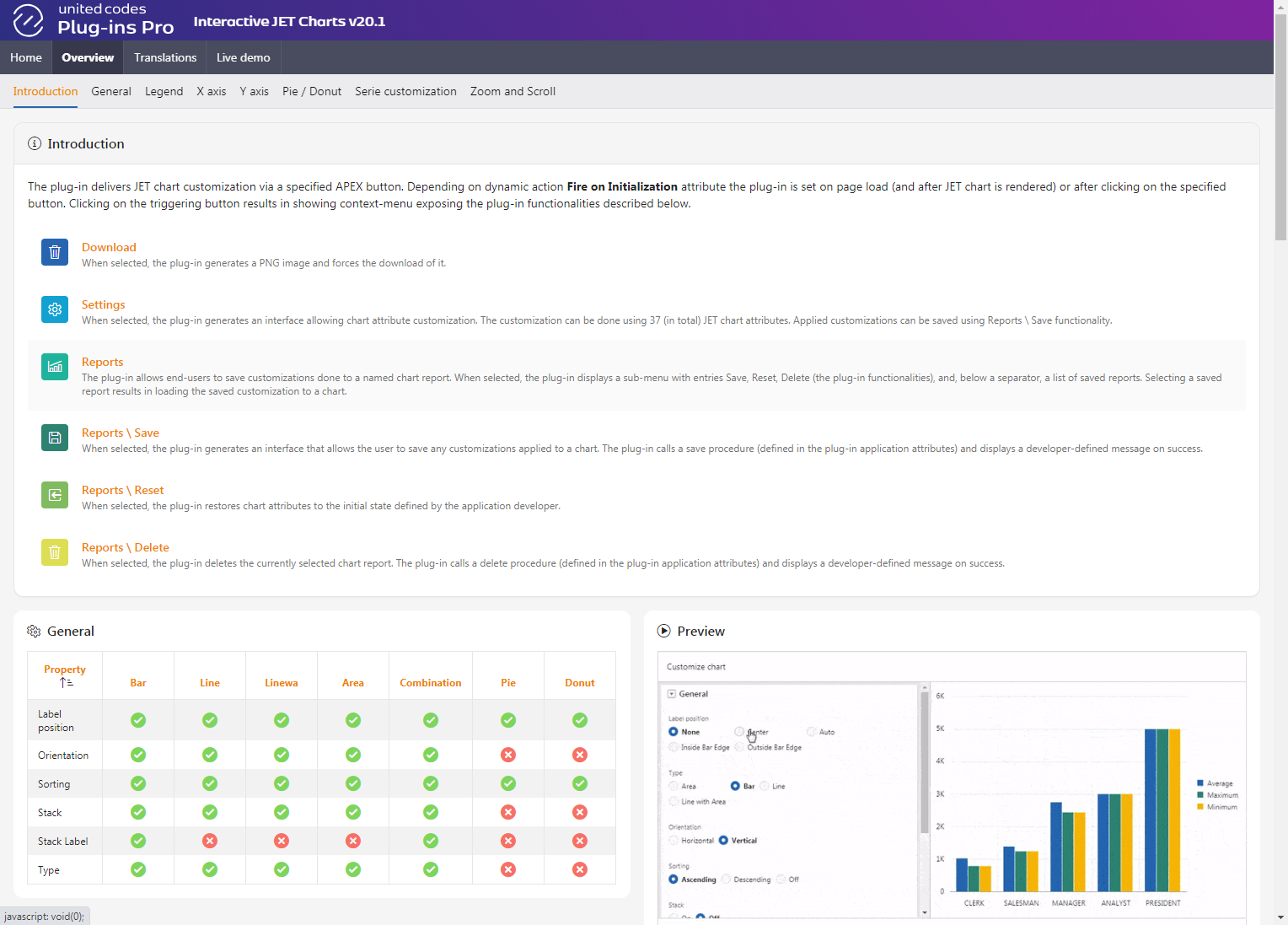Click the Reports \ Reset heading link
This screenshot has width=1288, height=925.
(x=122, y=490)
